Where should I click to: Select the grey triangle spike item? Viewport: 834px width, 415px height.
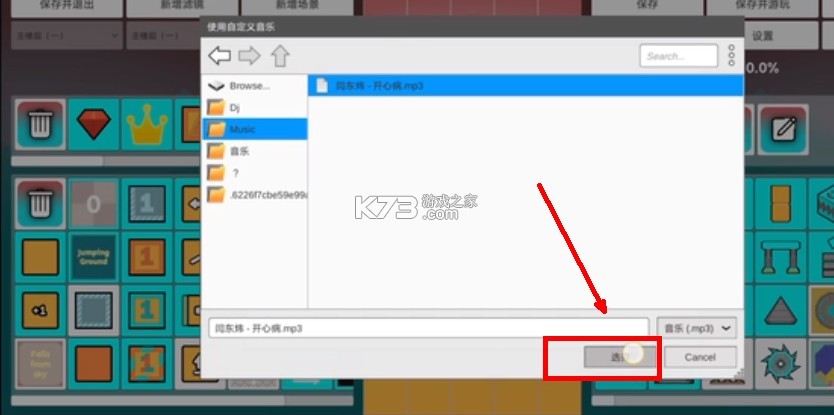point(780,310)
